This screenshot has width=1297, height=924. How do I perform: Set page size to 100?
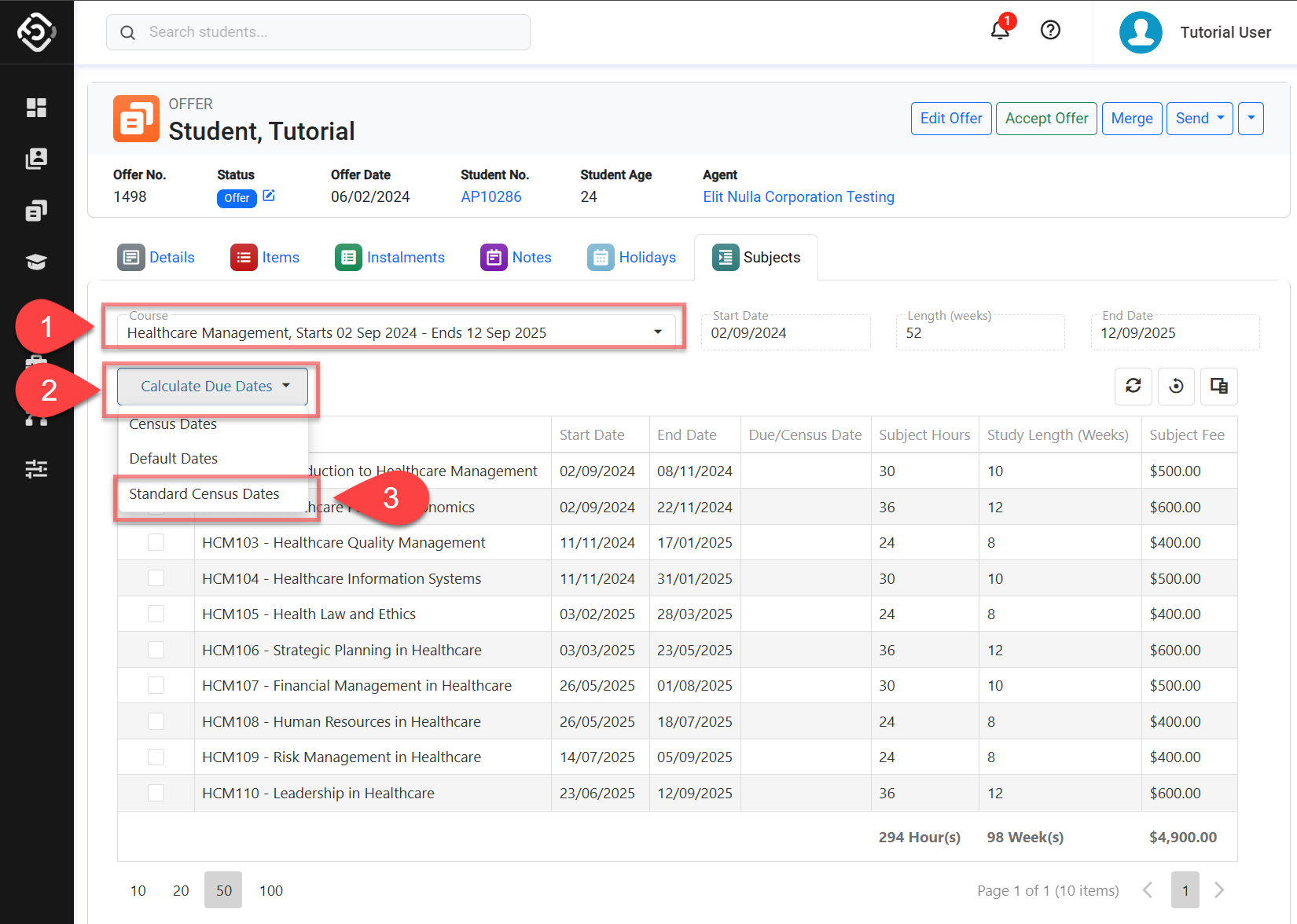pyautogui.click(x=271, y=890)
